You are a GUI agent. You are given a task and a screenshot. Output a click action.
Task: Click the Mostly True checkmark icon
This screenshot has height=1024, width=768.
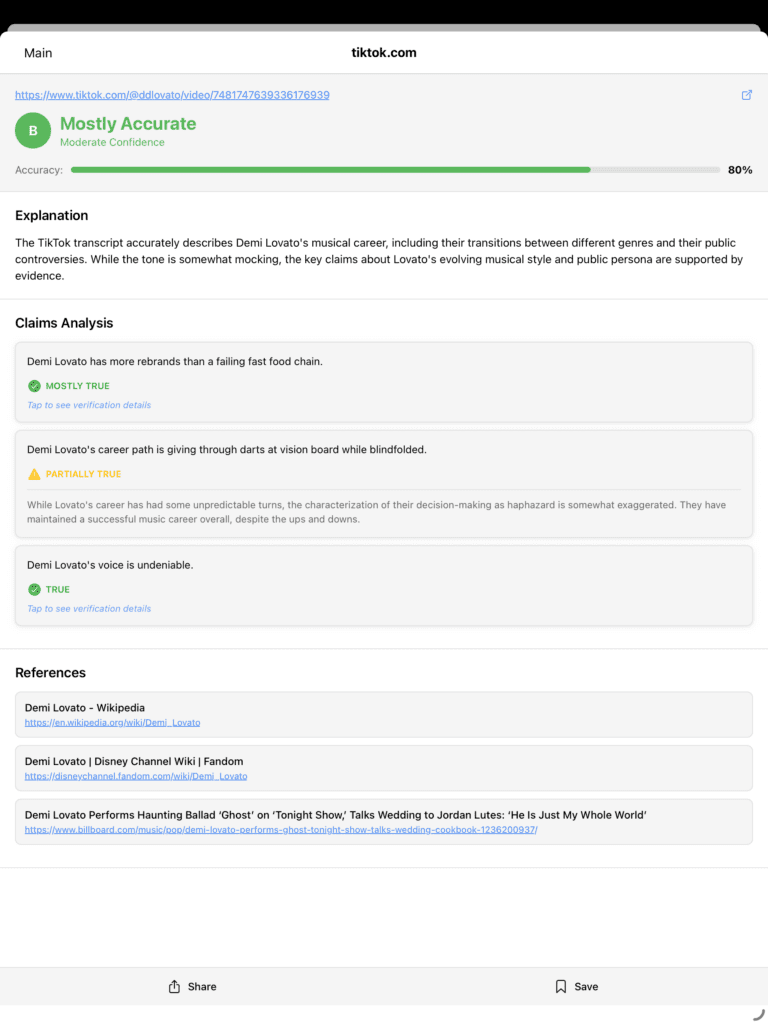pyautogui.click(x=34, y=386)
